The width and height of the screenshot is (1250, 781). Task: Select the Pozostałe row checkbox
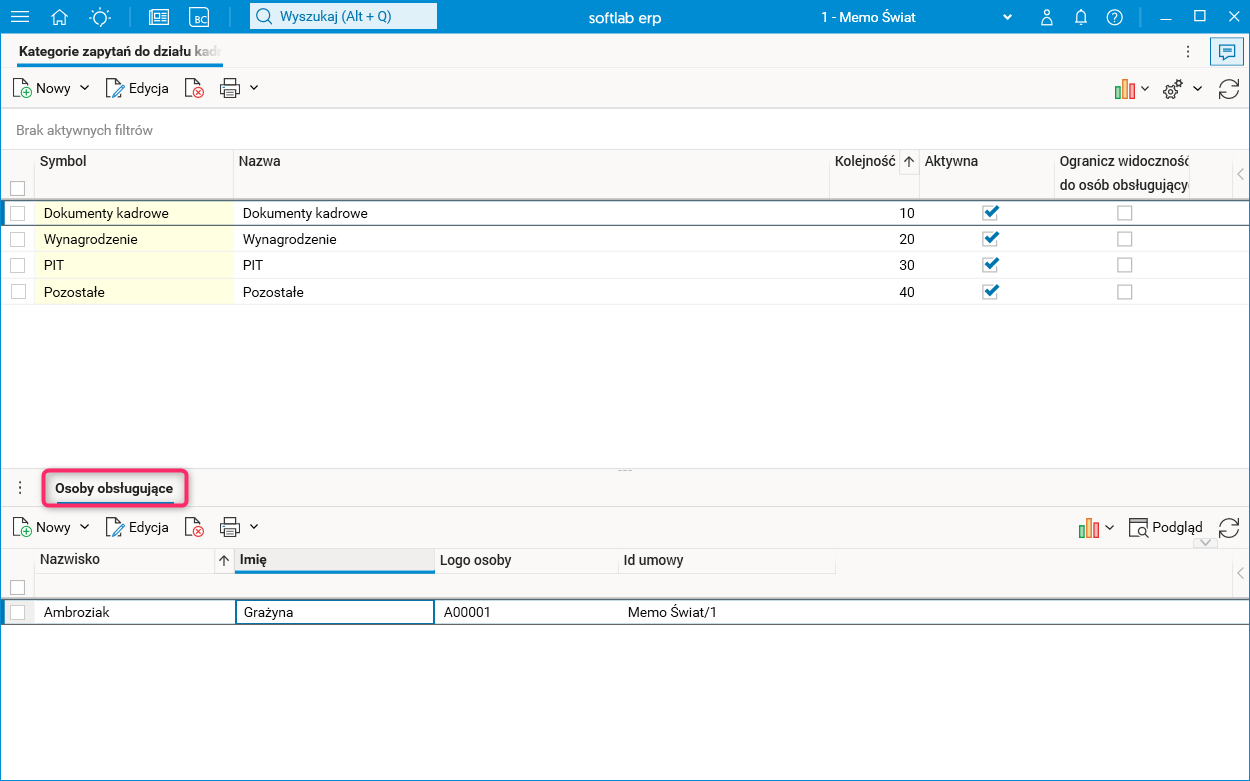coord(18,292)
